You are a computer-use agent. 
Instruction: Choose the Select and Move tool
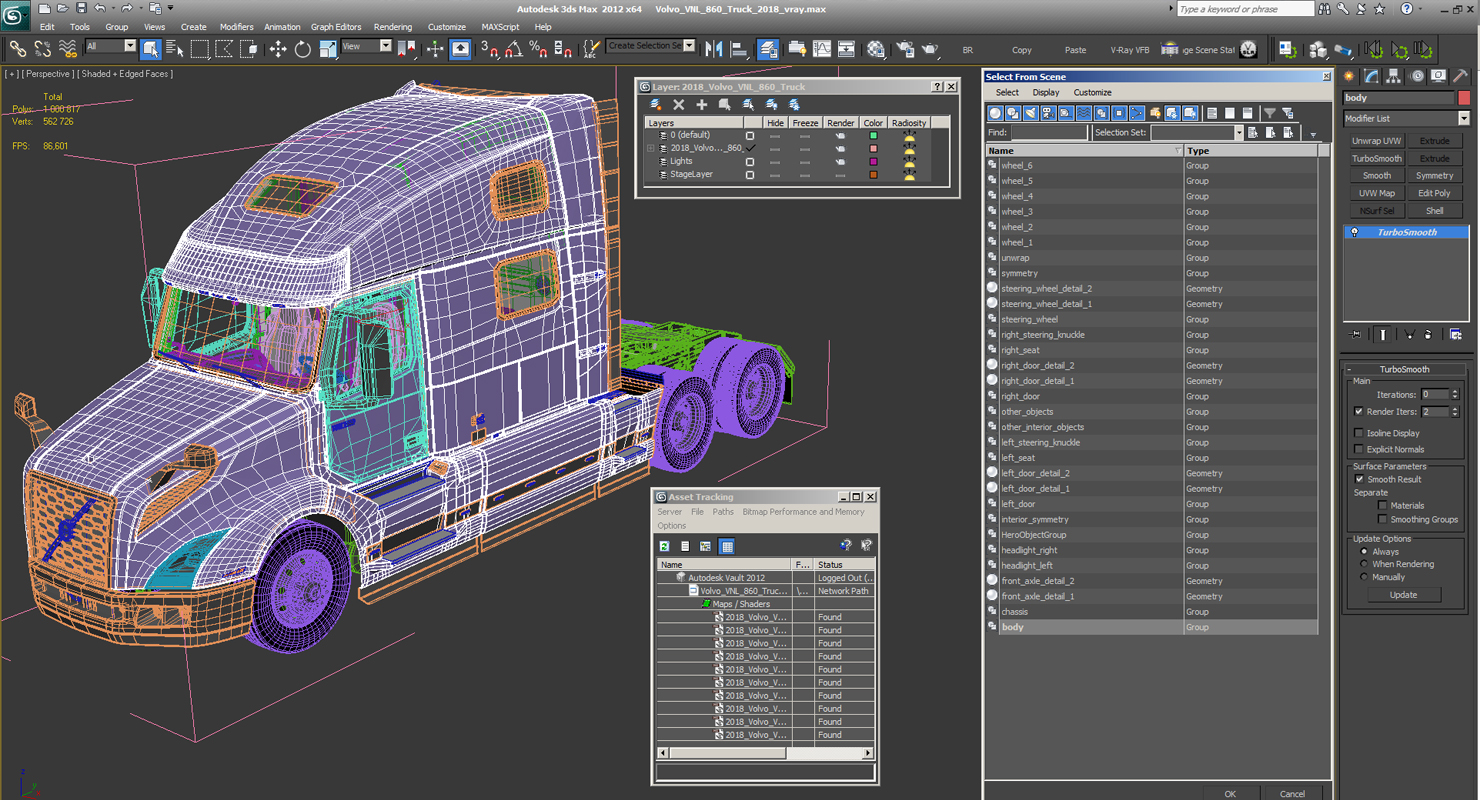[x=277, y=48]
